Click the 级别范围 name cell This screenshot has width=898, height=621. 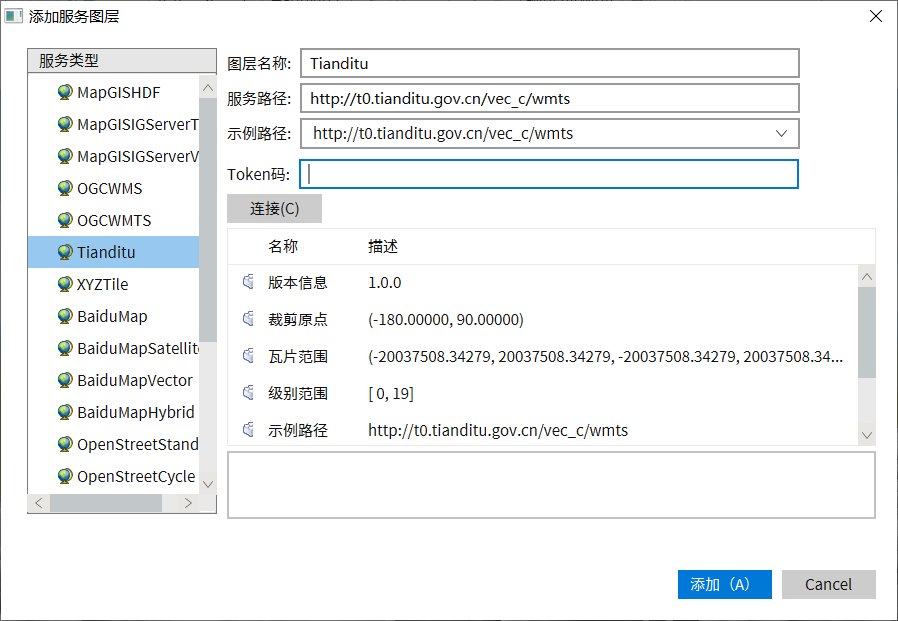tap(298, 394)
